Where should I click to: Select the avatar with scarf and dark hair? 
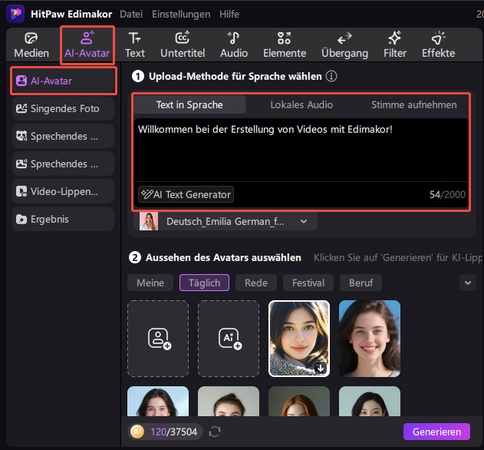pyautogui.click(x=299, y=339)
